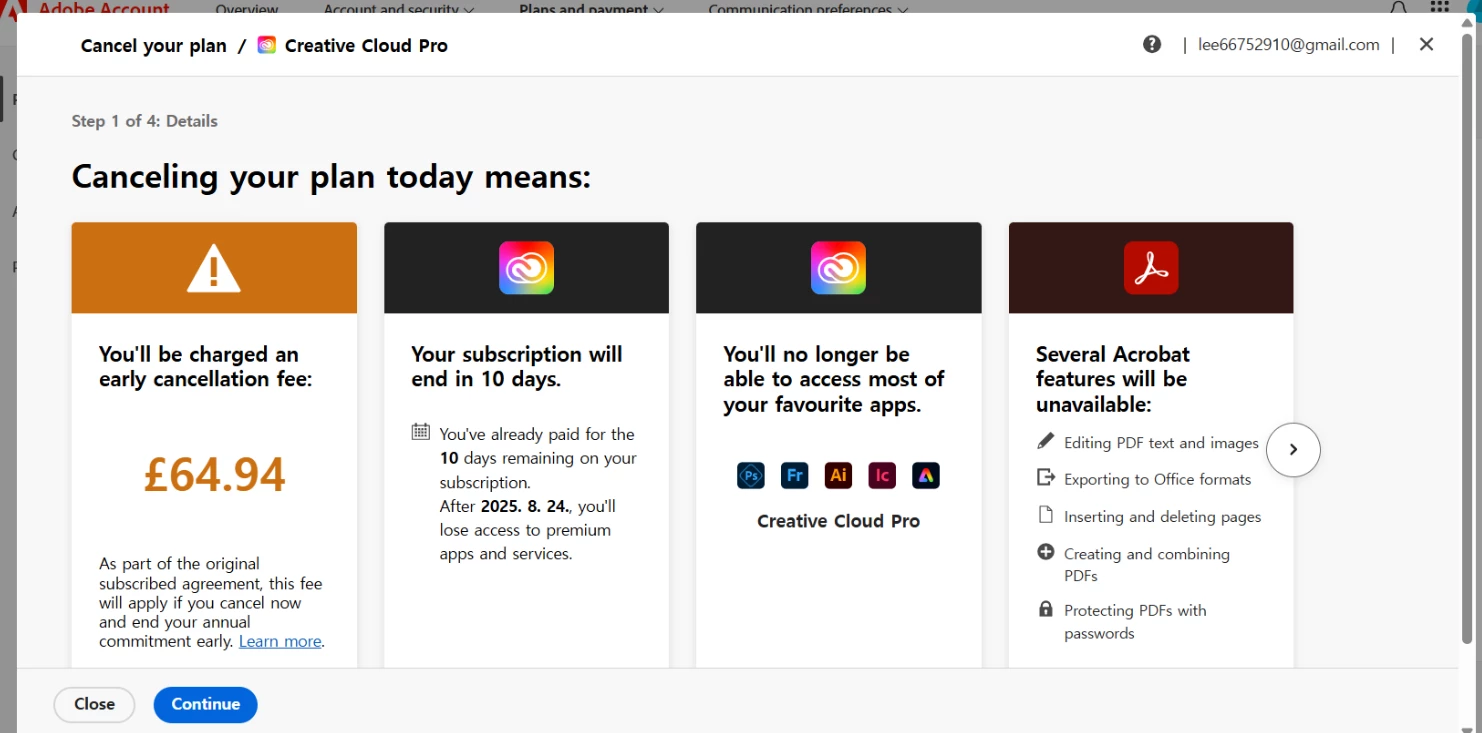The image size is (1482, 733).
Task: Click the warning triangle icon
Action: pos(214,268)
